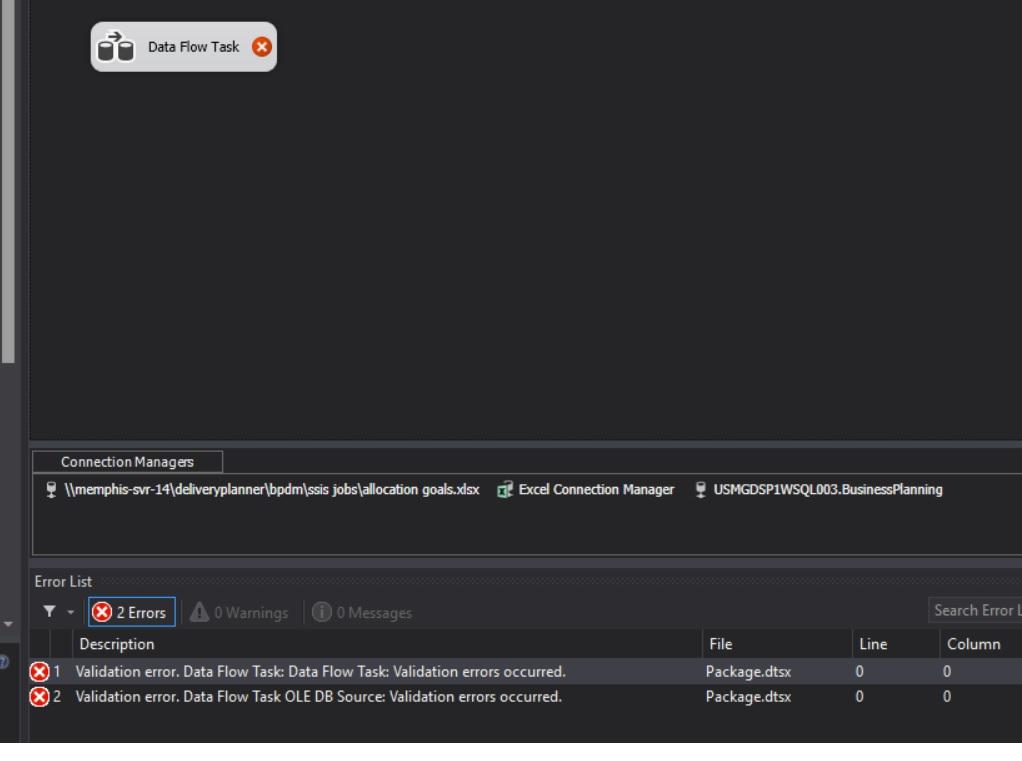Click the info icon beside 0 Messages
The height and width of the screenshot is (761, 1022).
point(322,612)
